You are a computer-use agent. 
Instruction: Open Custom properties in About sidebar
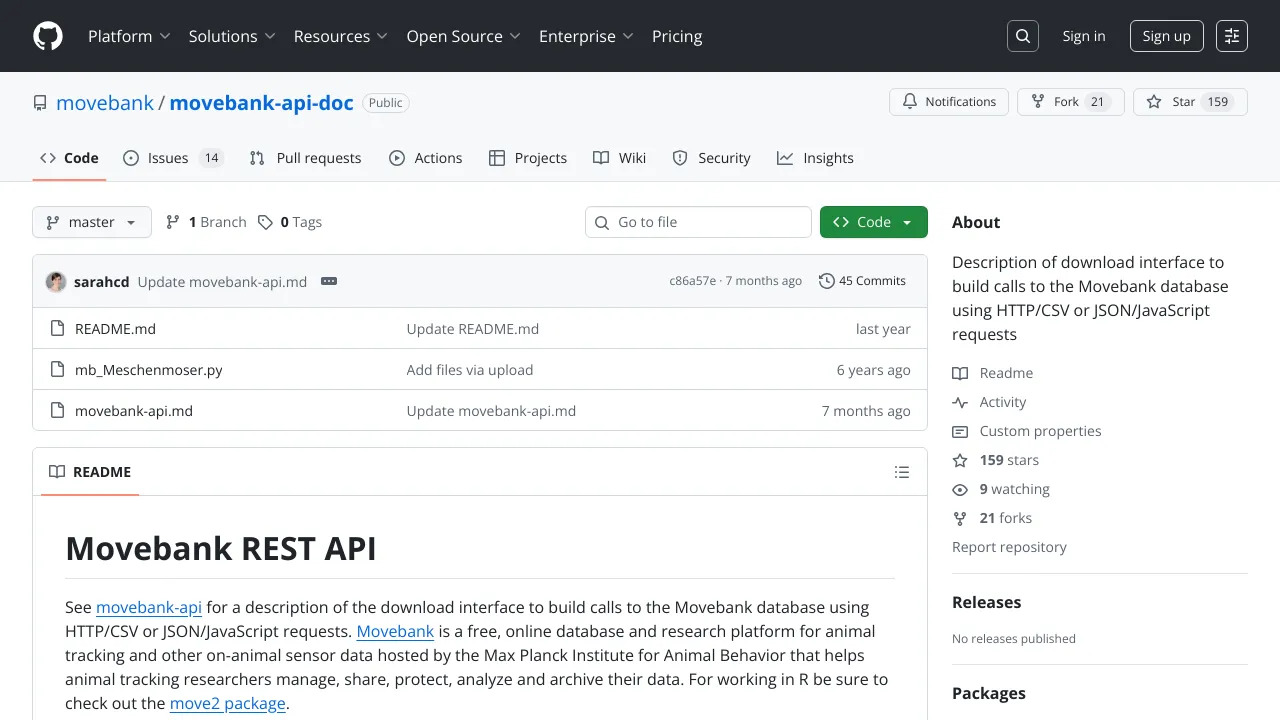1027,431
